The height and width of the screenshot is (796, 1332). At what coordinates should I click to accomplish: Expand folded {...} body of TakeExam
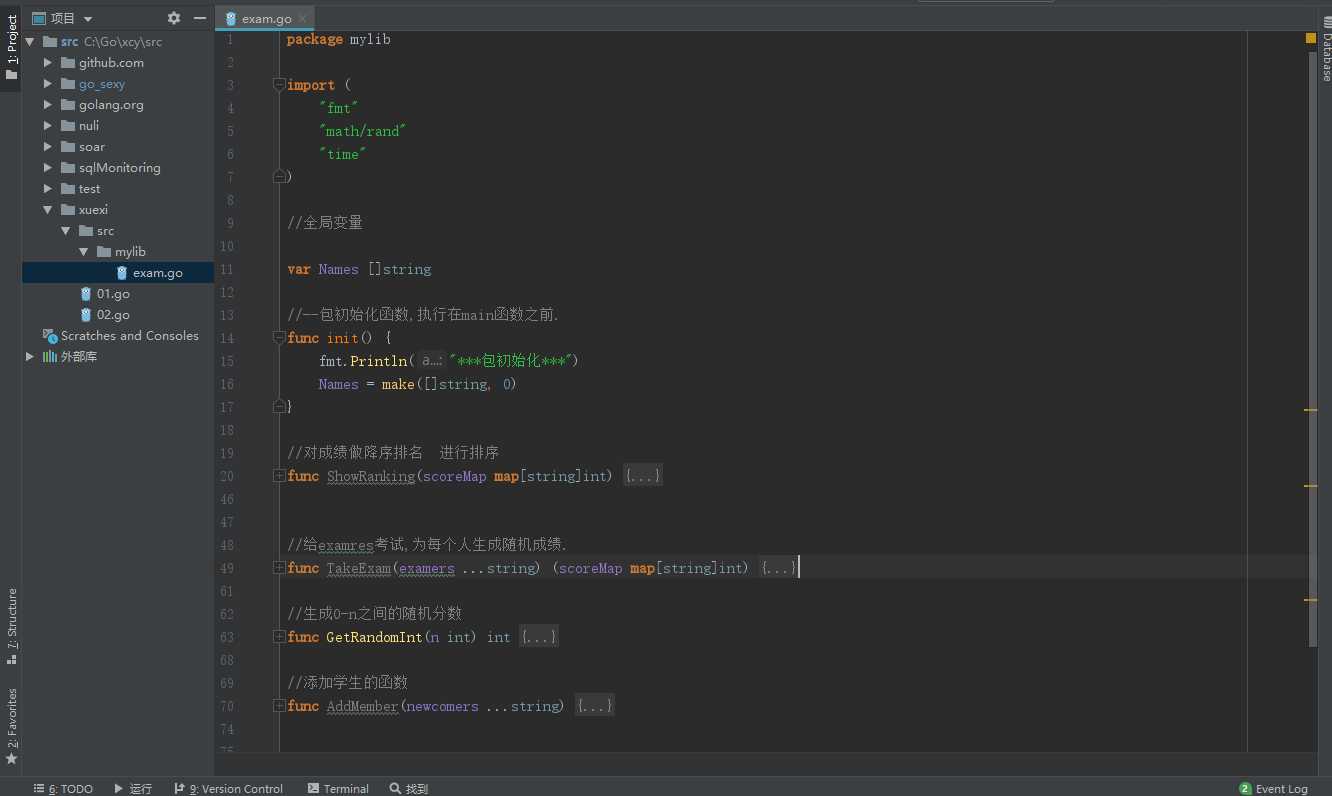point(779,568)
